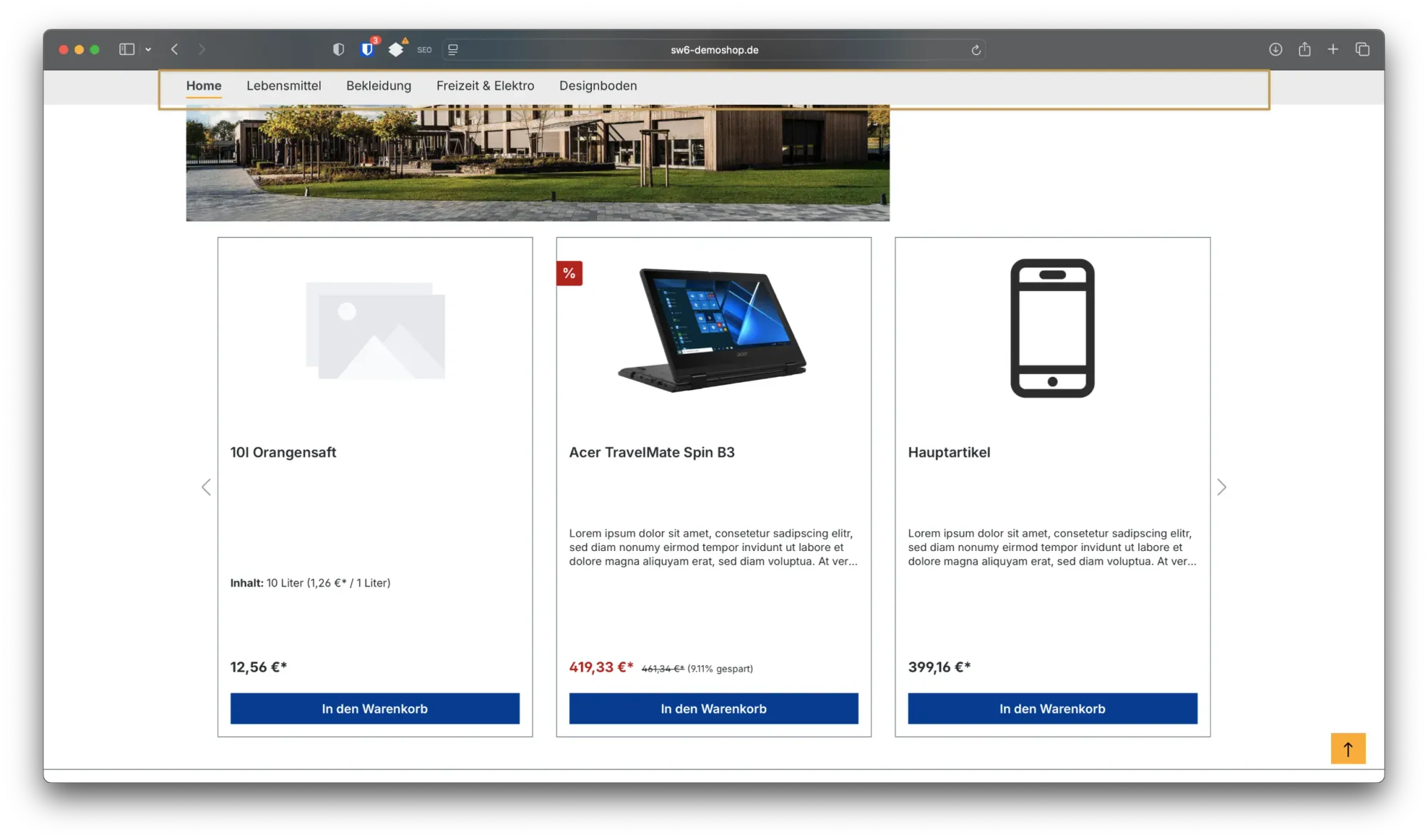
Task: Go to the Designboden category
Action: 598,86
